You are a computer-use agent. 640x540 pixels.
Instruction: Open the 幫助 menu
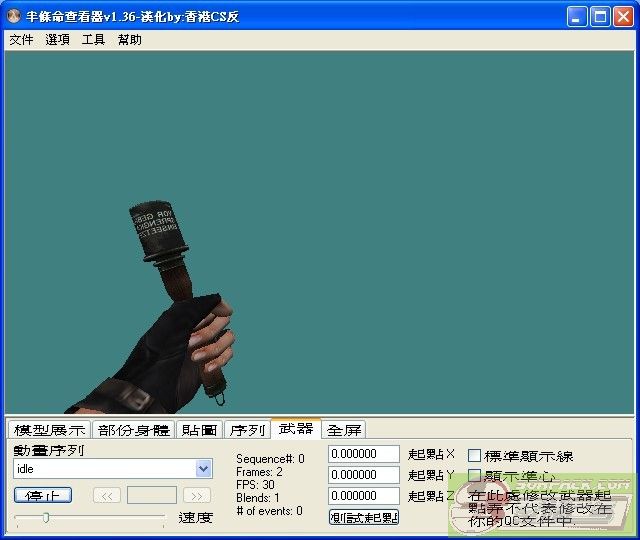click(x=130, y=40)
